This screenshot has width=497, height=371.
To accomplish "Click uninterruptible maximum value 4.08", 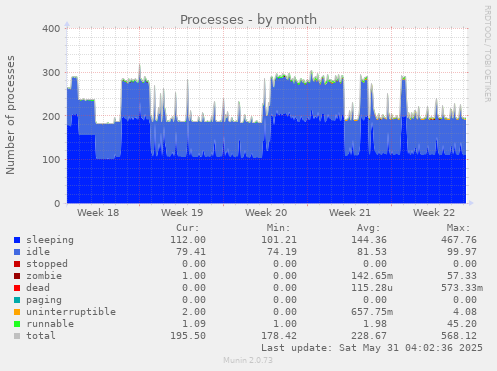I will [465, 312].
